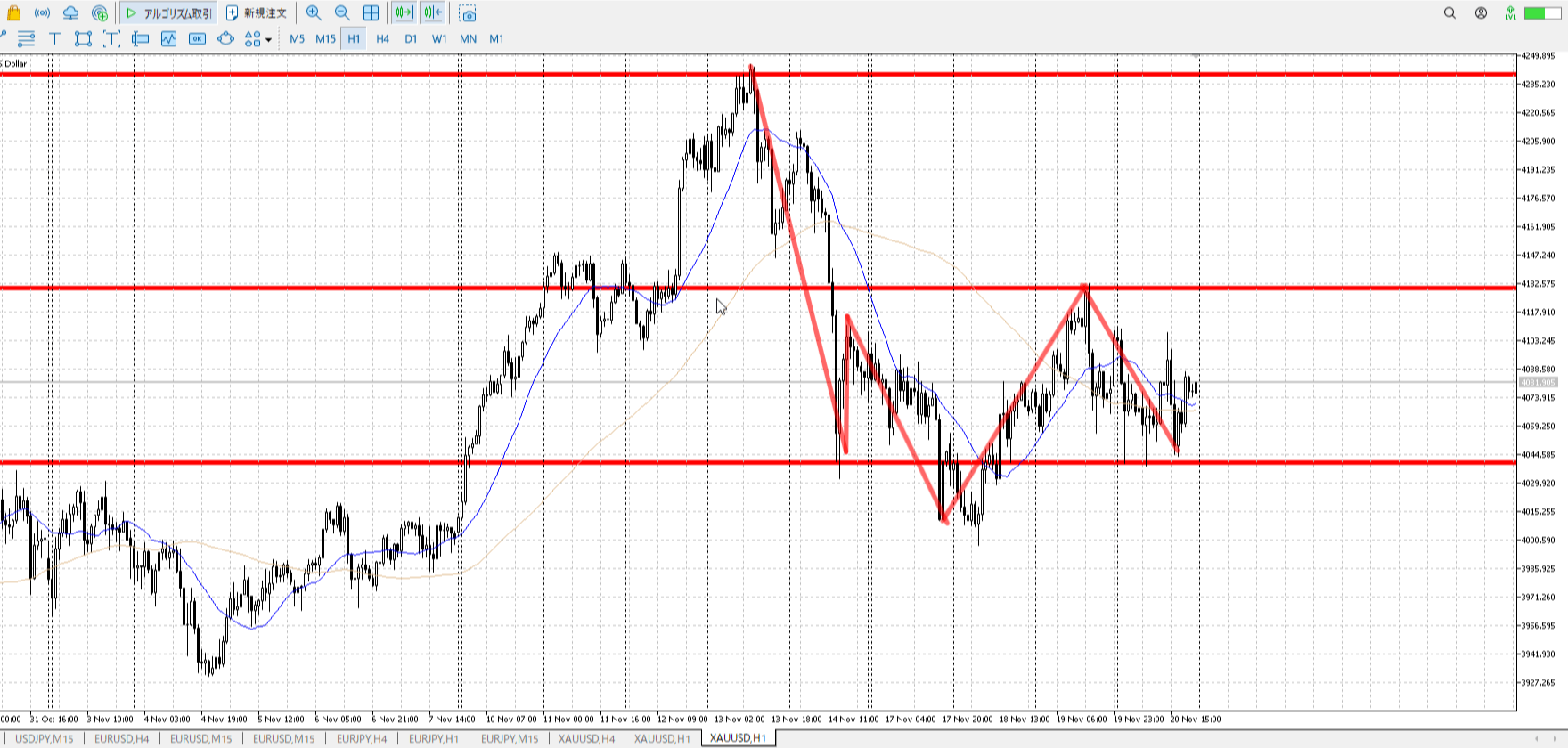Viewport: 1568px width, 748px height.
Task: Take a chart screenshot with camera icon
Action: coord(468,13)
